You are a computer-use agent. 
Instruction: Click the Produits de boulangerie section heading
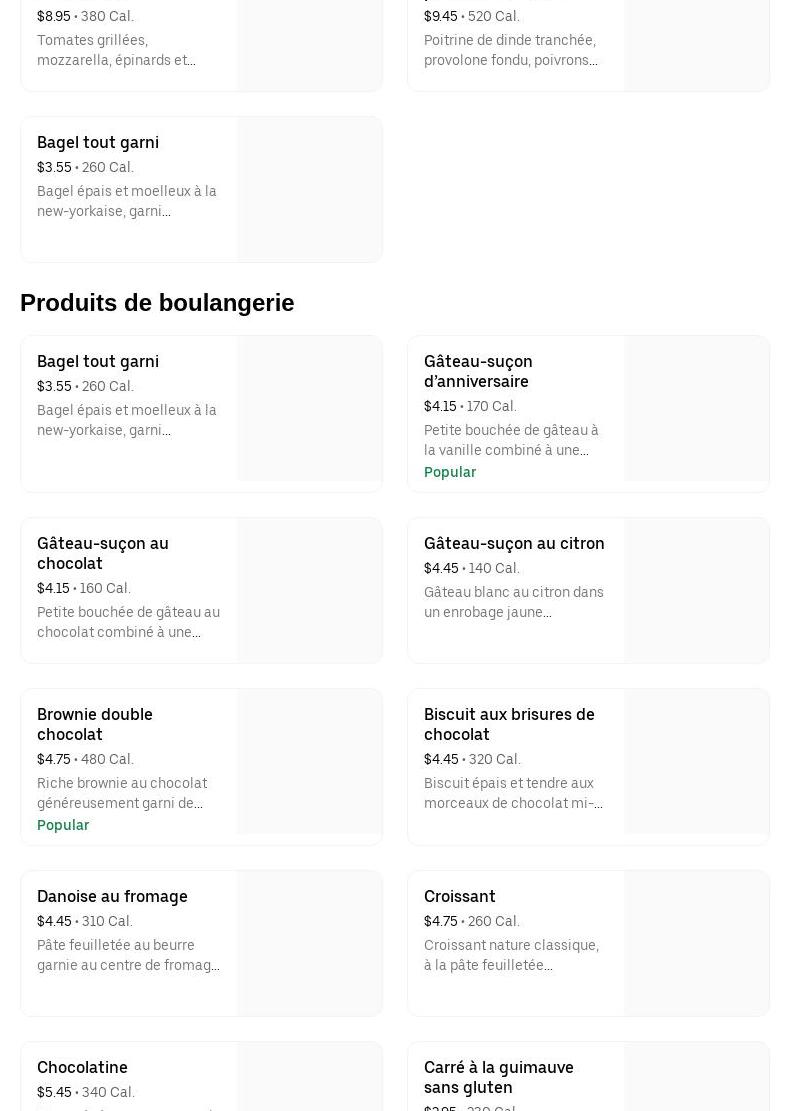tap(157, 303)
